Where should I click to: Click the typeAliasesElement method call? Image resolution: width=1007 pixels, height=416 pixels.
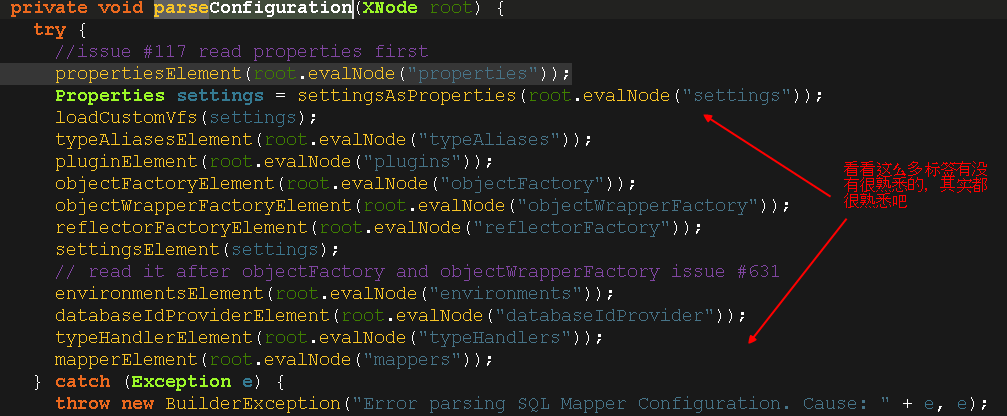pyautogui.click(x=155, y=140)
